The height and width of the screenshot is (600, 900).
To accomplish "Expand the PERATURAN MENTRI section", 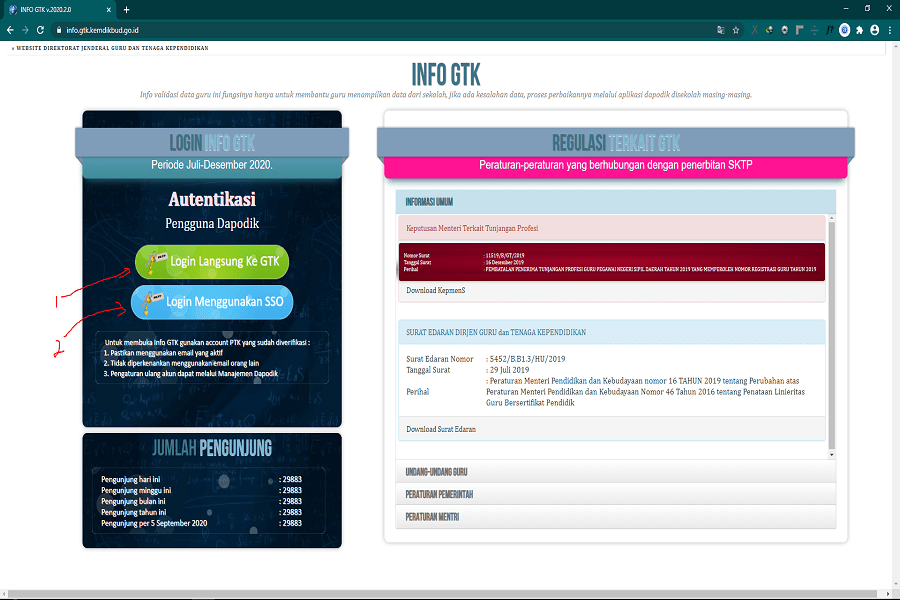I will pyautogui.click(x=615, y=517).
